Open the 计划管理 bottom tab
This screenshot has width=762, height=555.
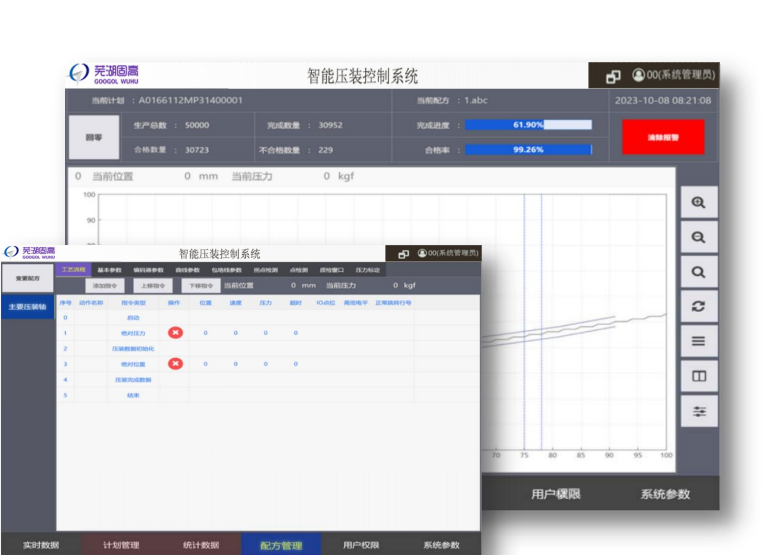click(121, 545)
